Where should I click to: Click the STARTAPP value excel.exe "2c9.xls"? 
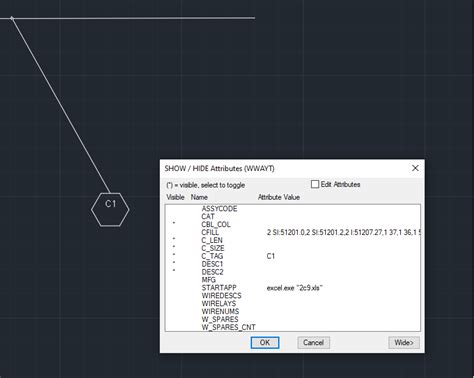(295, 288)
